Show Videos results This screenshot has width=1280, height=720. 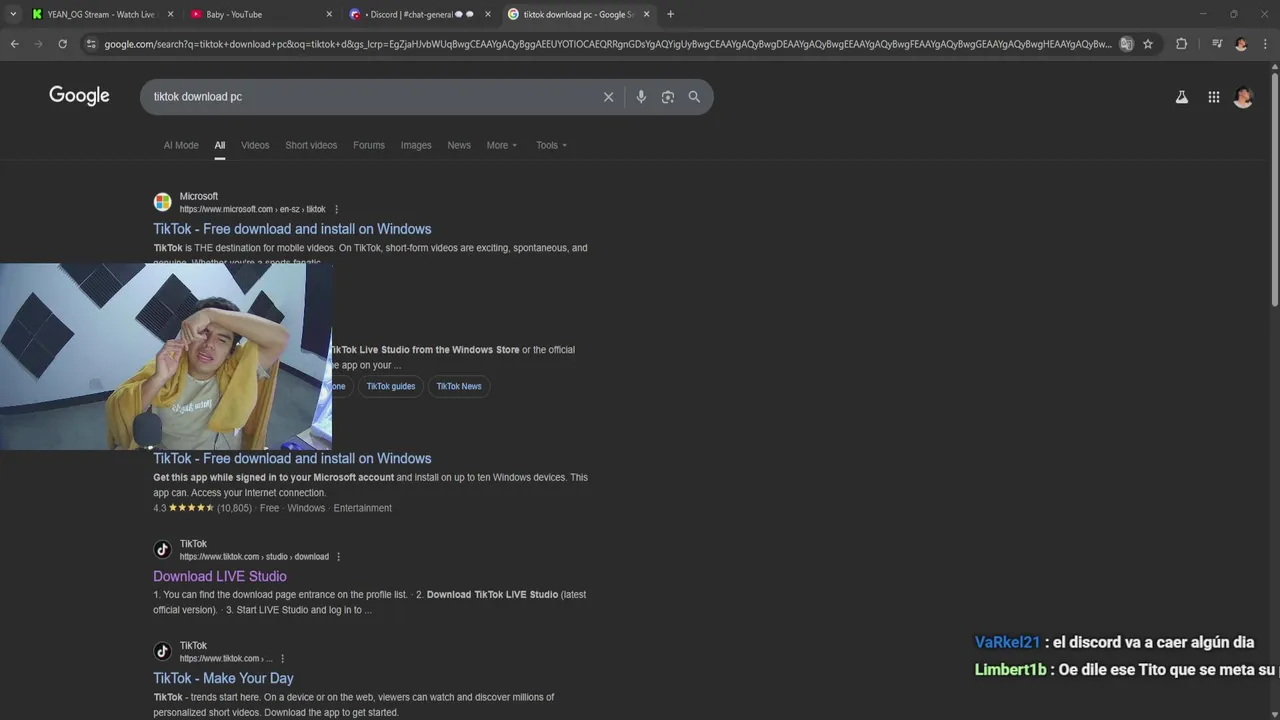(x=255, y=145)
